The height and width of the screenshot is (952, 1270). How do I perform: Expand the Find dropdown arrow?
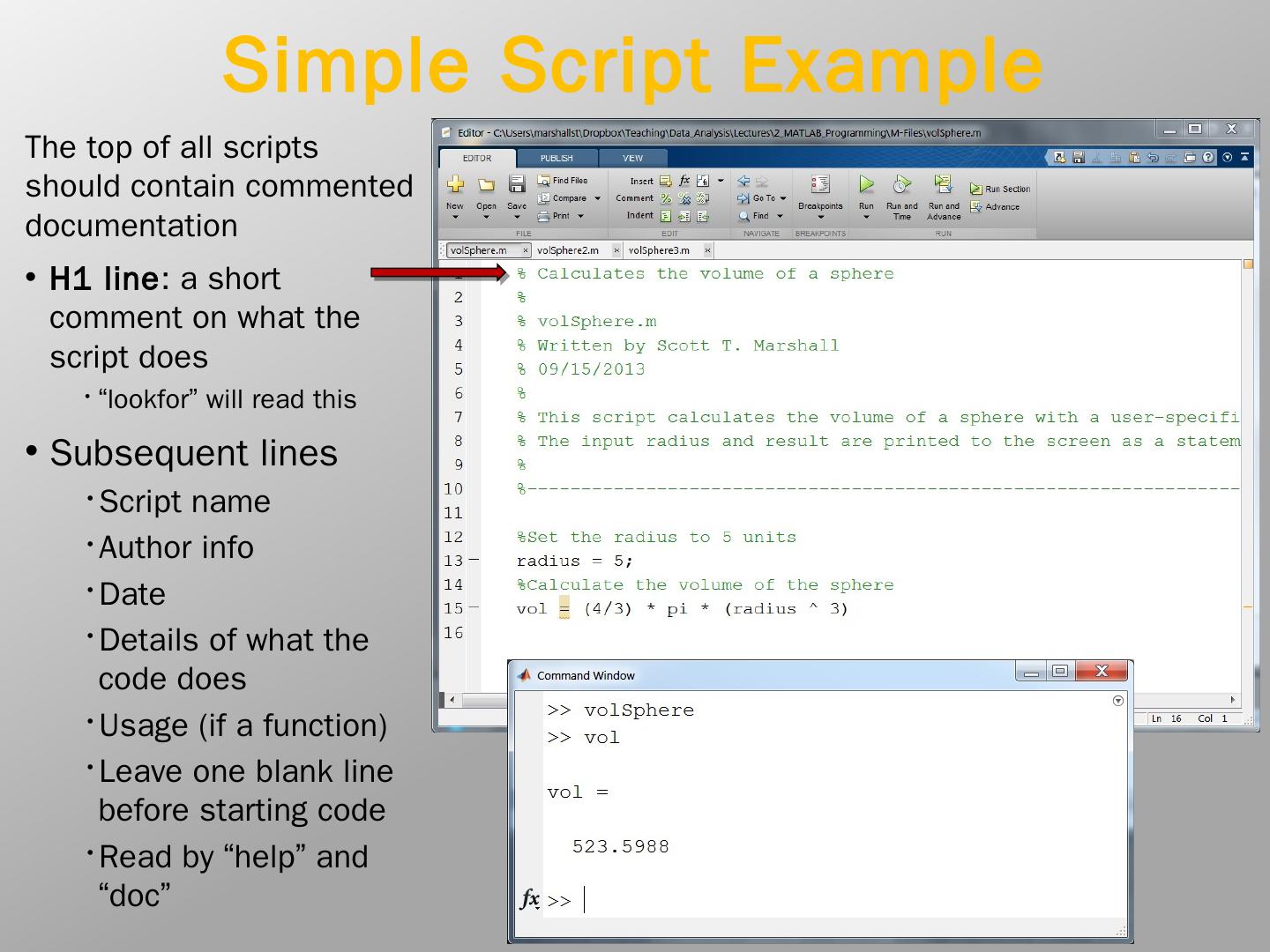[780, 216]
